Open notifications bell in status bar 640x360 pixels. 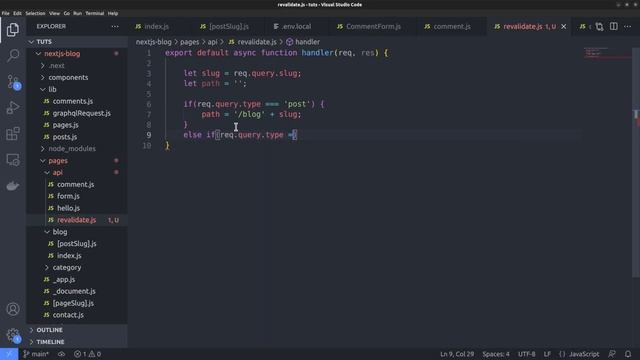[628, 354]
